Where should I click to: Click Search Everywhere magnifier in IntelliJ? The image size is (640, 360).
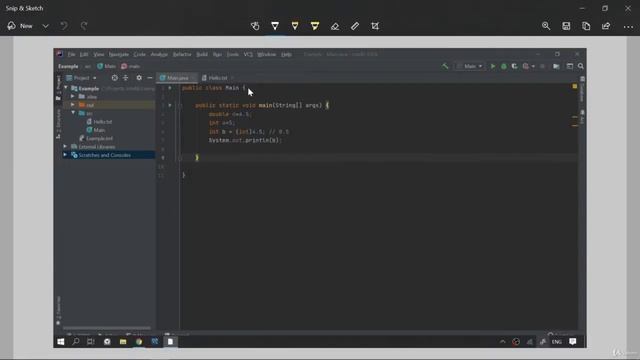(581, 66)
